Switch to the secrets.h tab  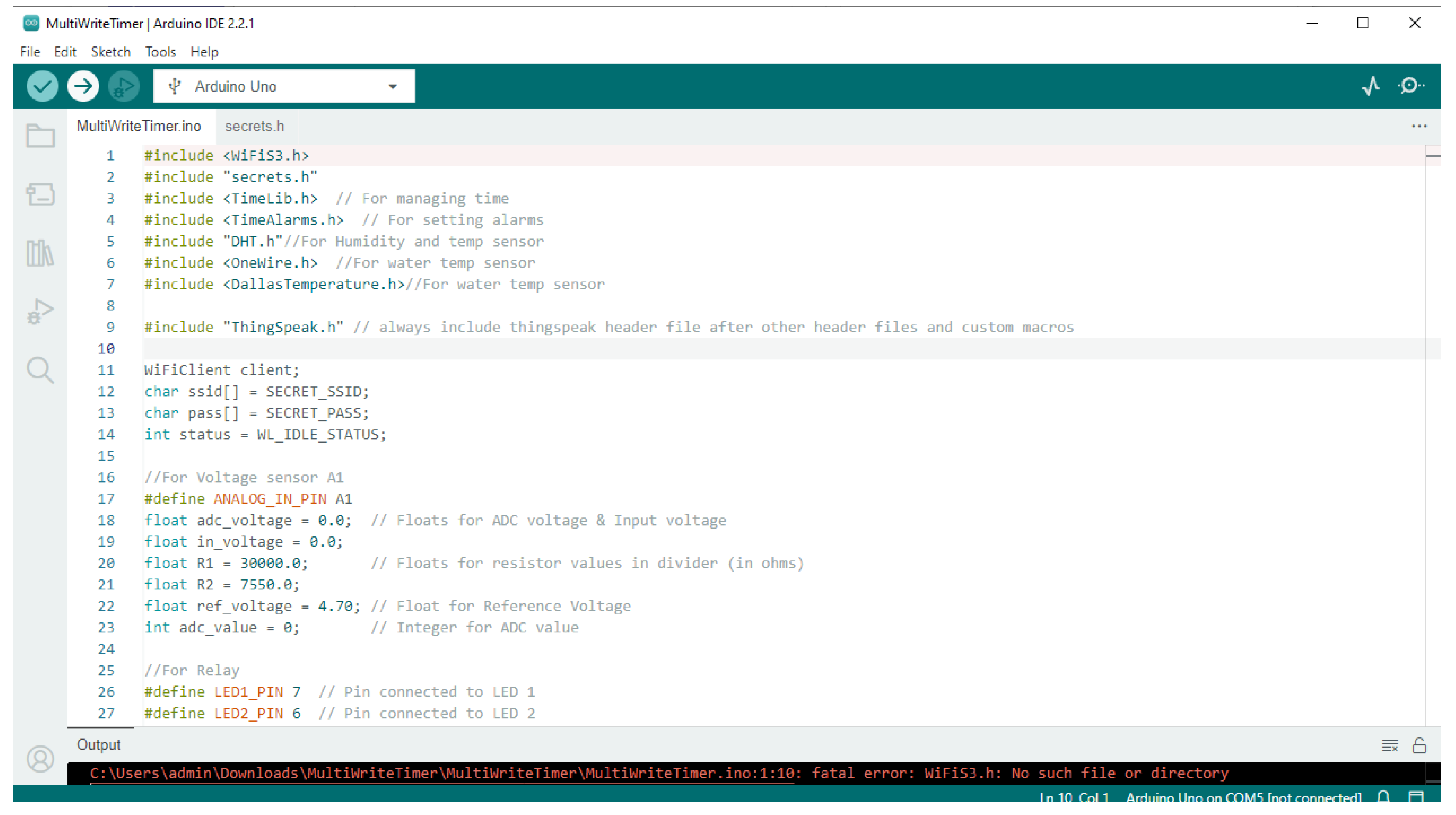click(x=254, y=126)
